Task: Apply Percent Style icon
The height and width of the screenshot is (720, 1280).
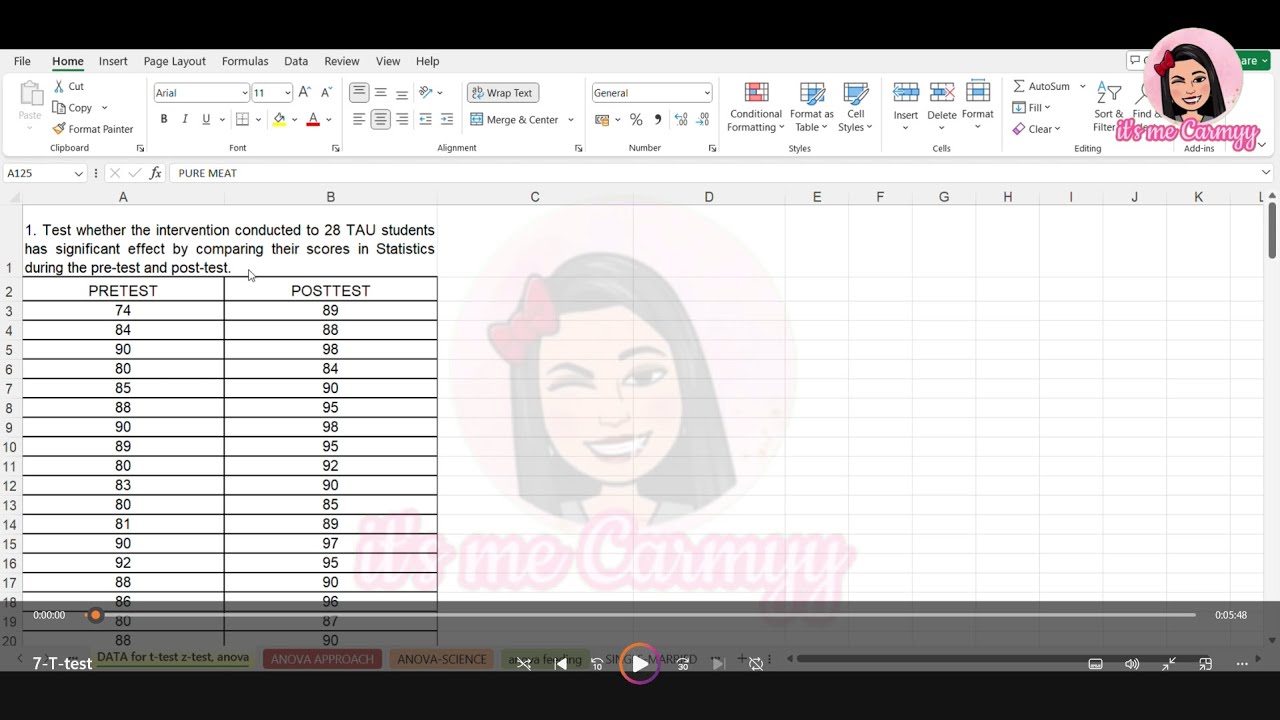Action: tap(636, 119)
